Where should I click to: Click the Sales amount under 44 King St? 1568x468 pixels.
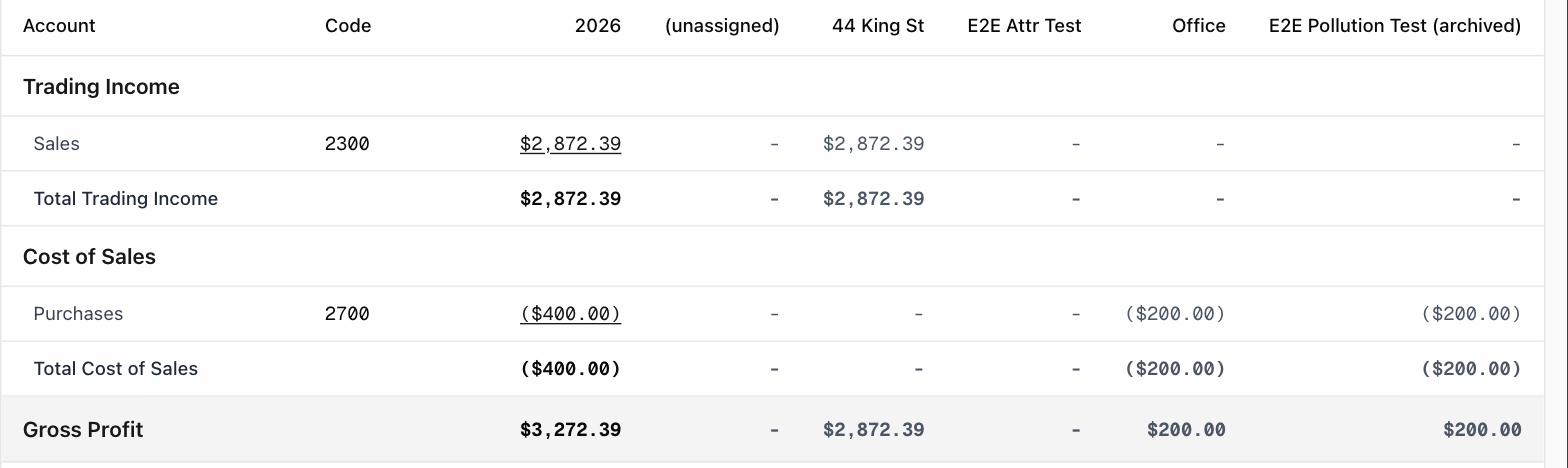click(x=874, y=144)
